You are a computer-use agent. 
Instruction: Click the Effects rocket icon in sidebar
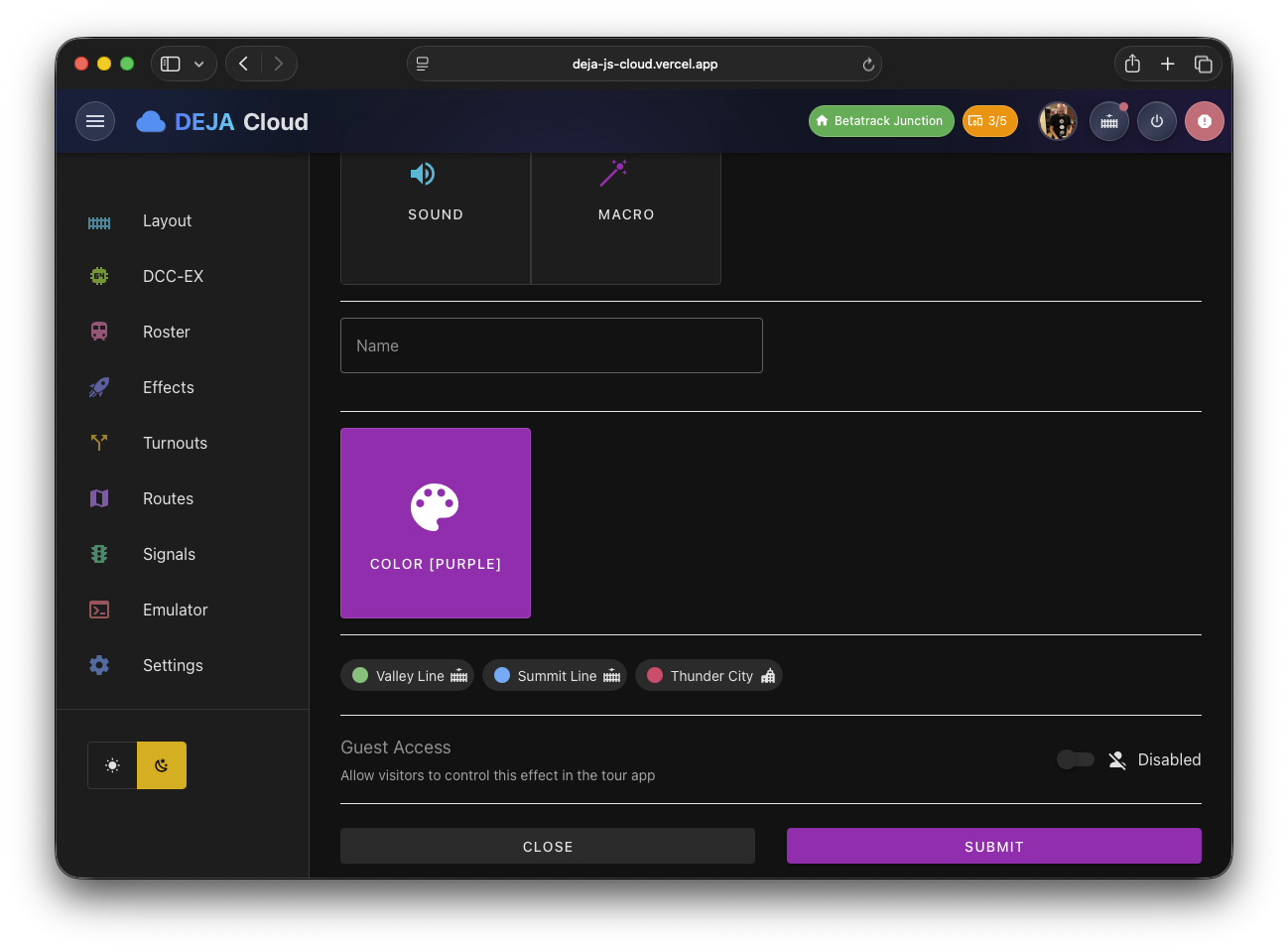point(98,387)
